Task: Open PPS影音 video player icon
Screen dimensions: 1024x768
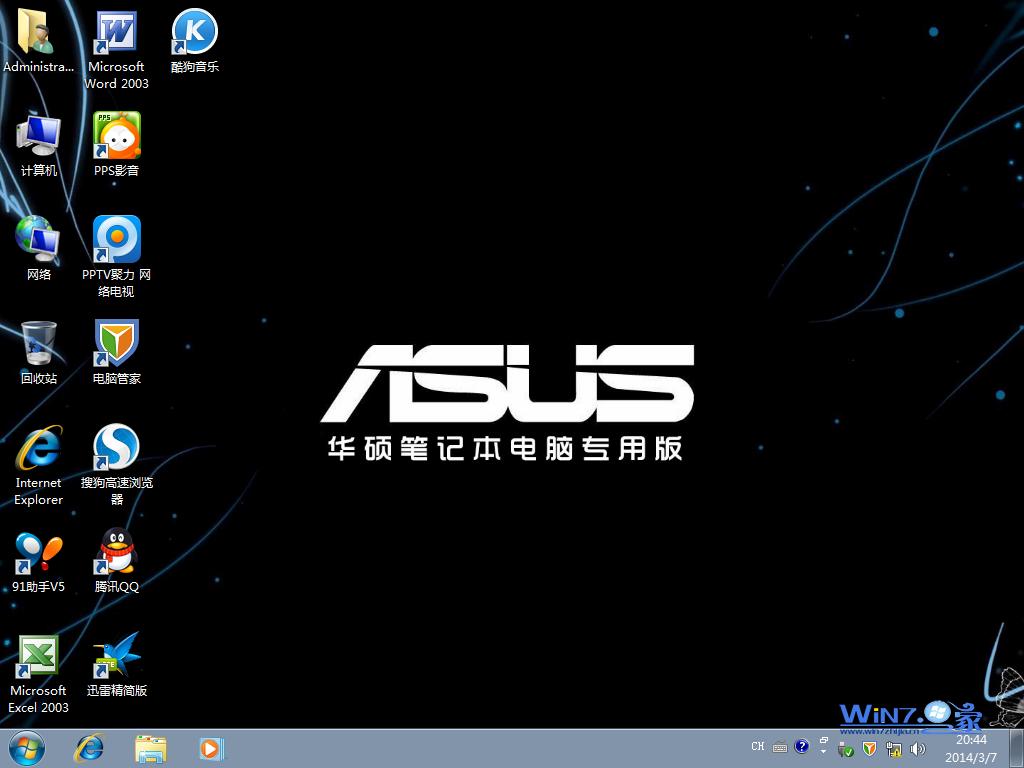Action: click(x=116, y=136)
